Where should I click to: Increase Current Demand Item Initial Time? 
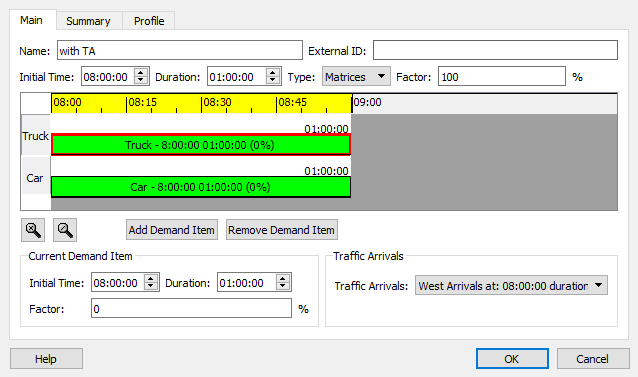click(151, 279)
